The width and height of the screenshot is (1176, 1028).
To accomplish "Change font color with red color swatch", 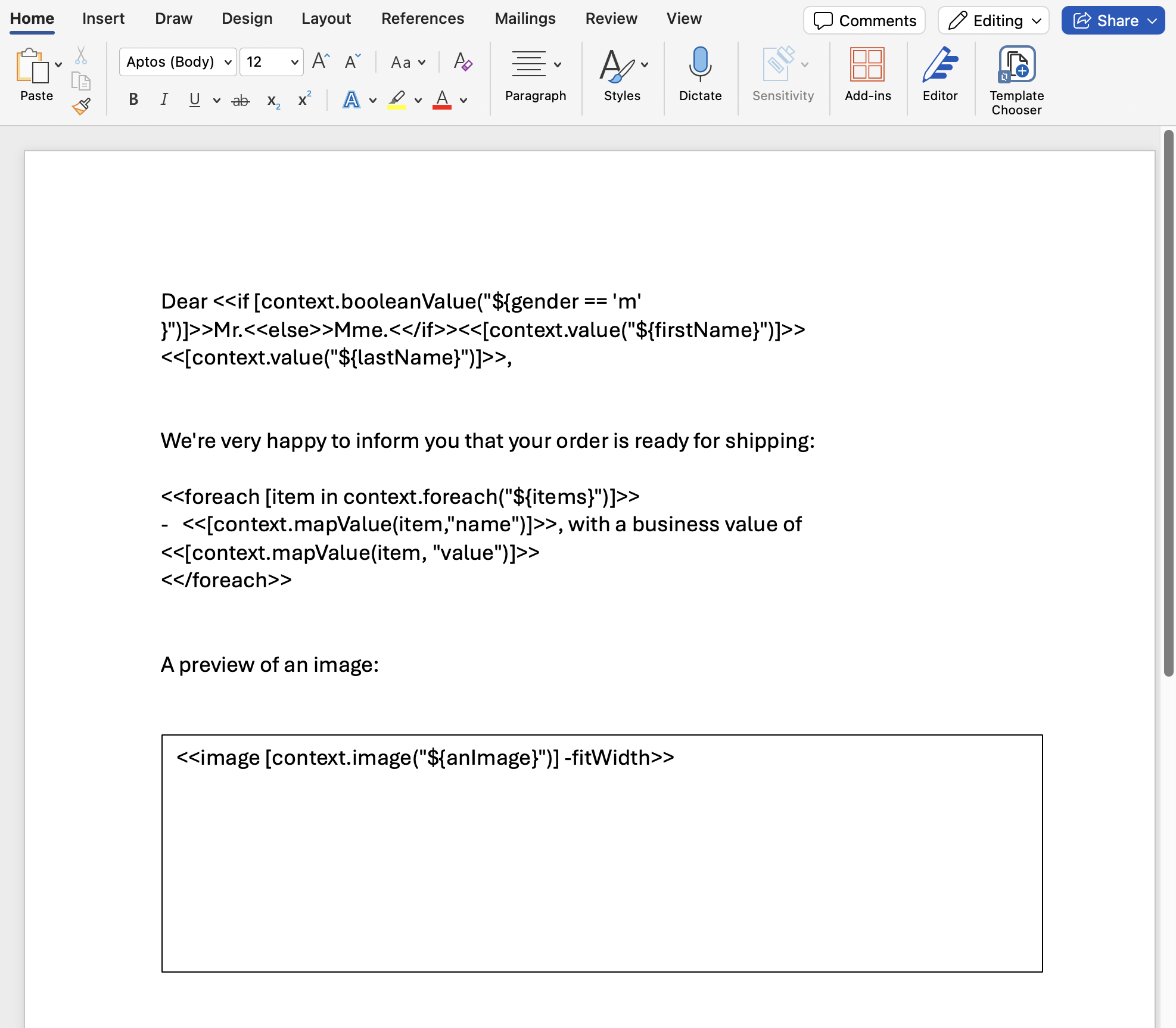I will (441, 99).
